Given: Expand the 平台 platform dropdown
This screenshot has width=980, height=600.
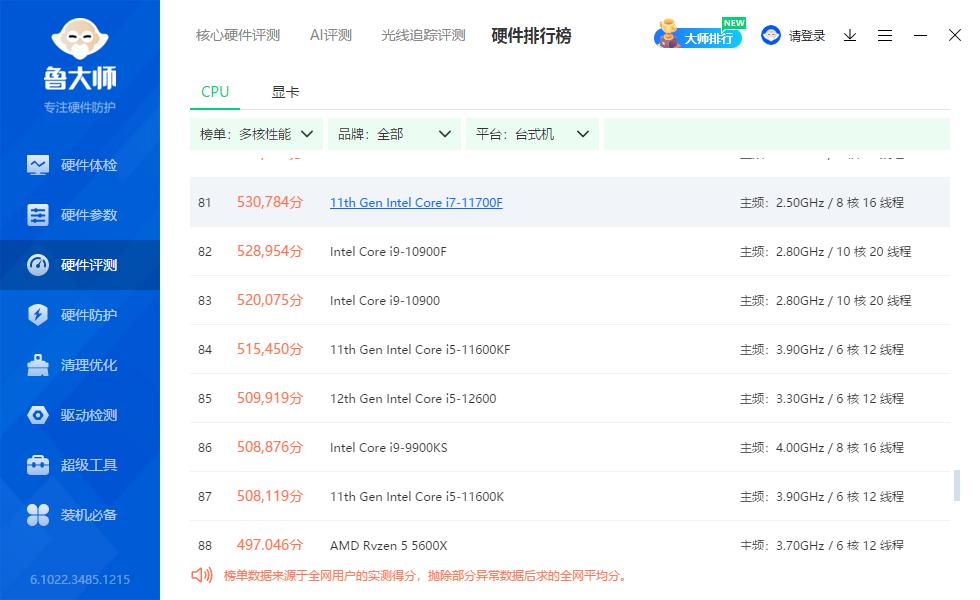Looking at the screenshot, I should click(533, 132).
